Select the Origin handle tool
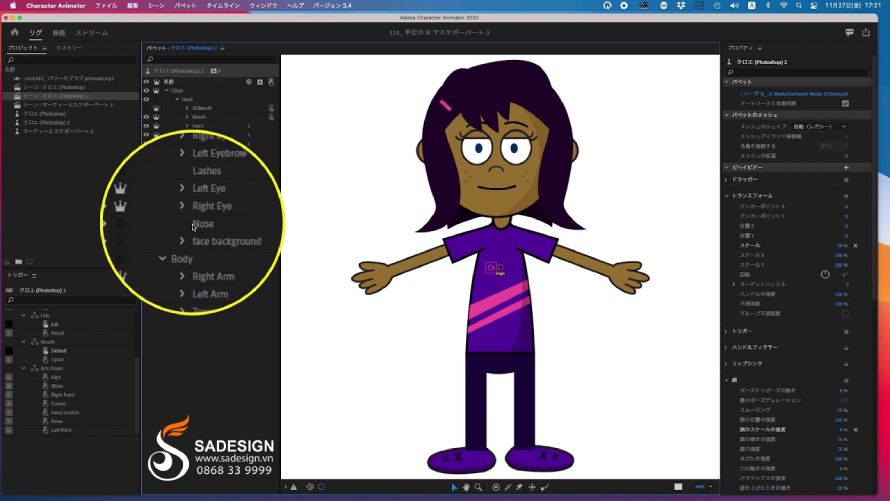Viewport: 890px width, 501px height. point(496,487)
